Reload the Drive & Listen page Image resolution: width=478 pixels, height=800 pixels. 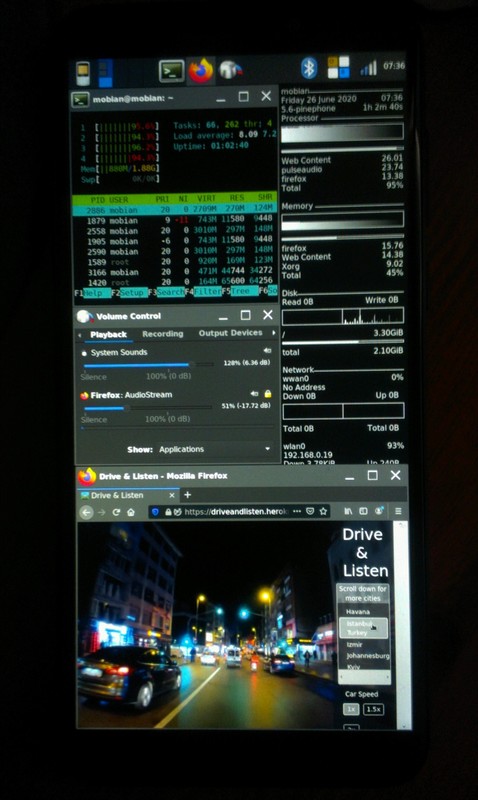[116, 512]
